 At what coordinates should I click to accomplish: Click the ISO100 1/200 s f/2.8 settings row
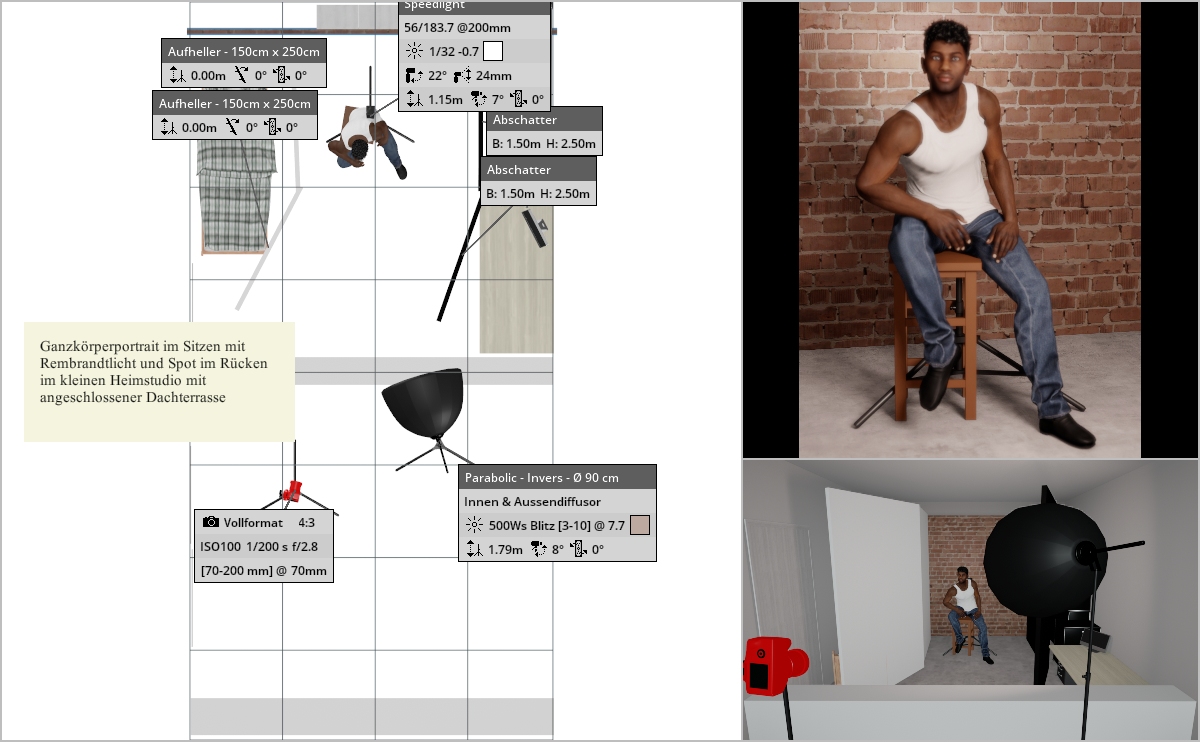pyautogui.click(x=263, y=547)
